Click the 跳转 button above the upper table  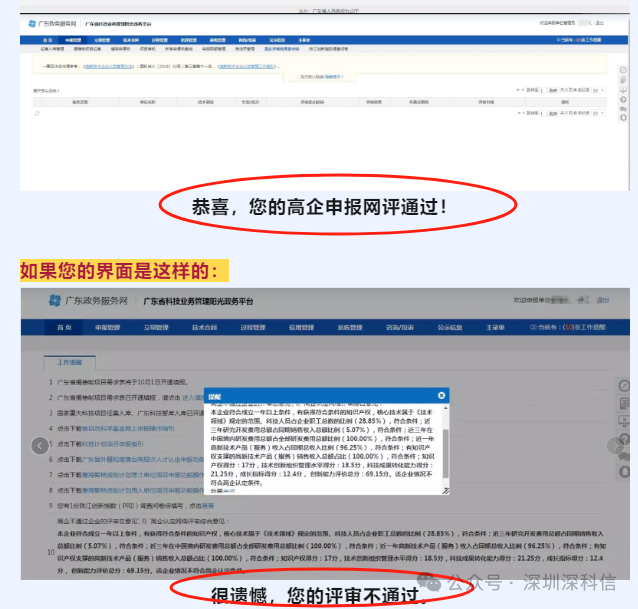pos(553,90)
